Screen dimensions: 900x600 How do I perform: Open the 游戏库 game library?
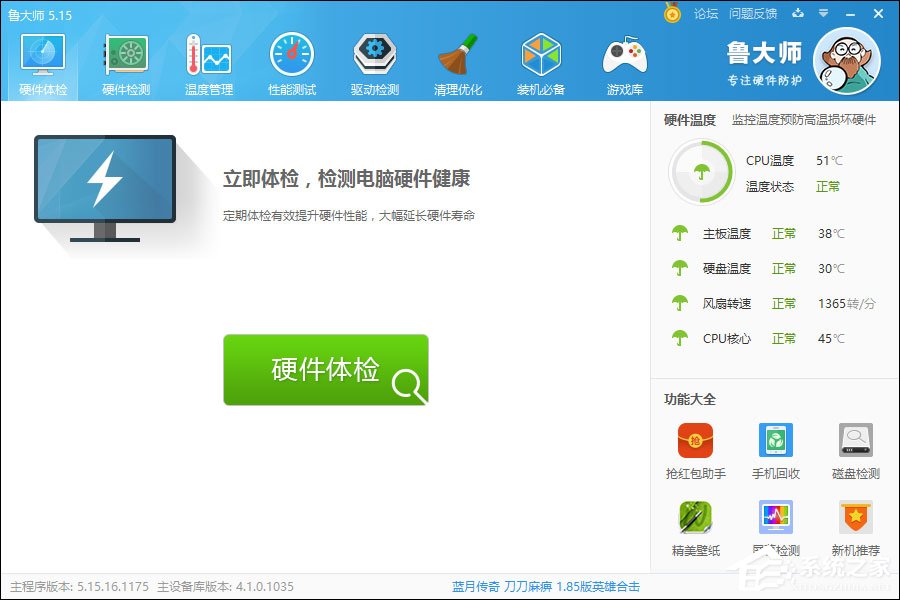pos(623,60)
